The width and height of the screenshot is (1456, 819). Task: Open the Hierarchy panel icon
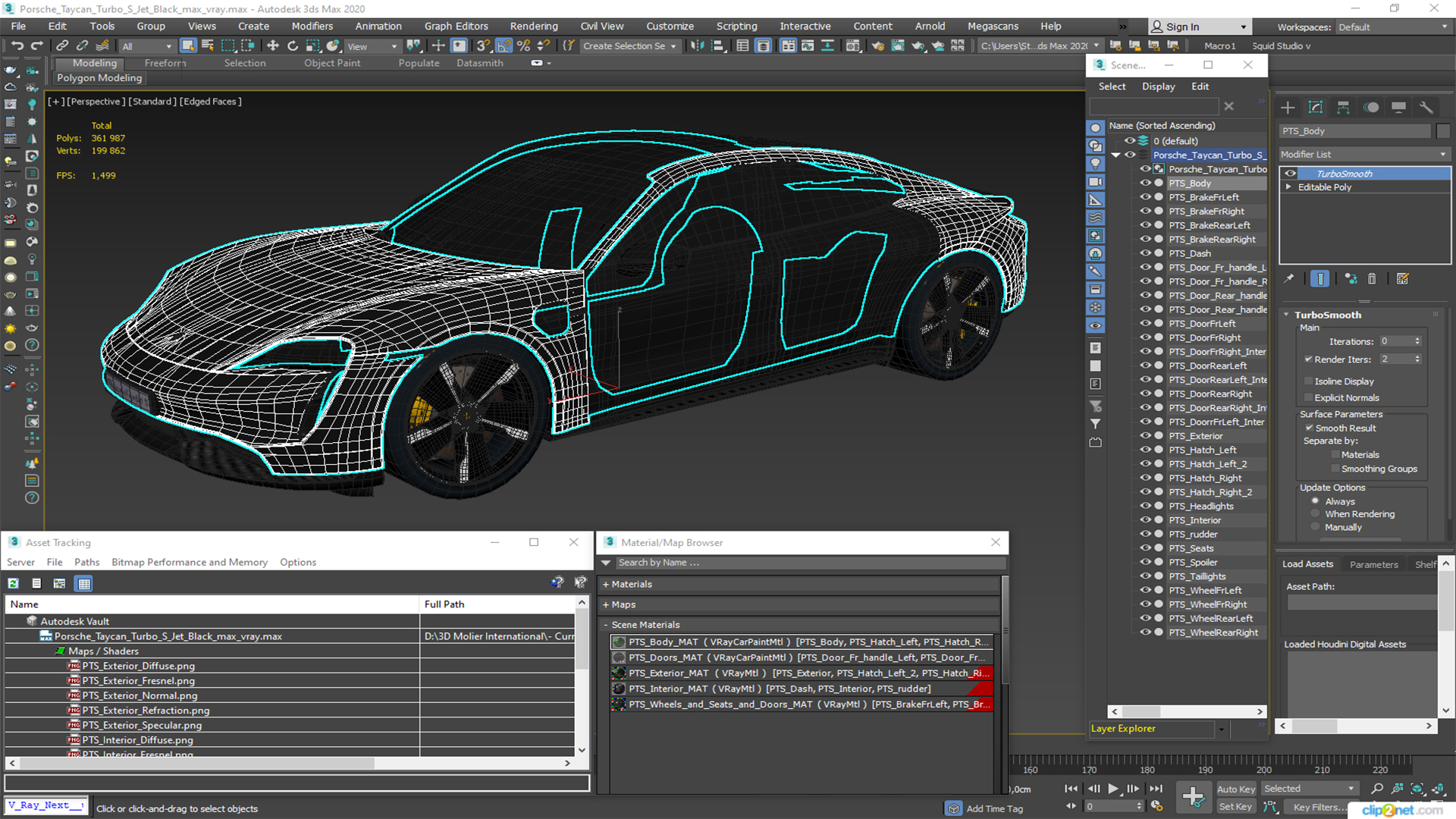click(1343, 107)
